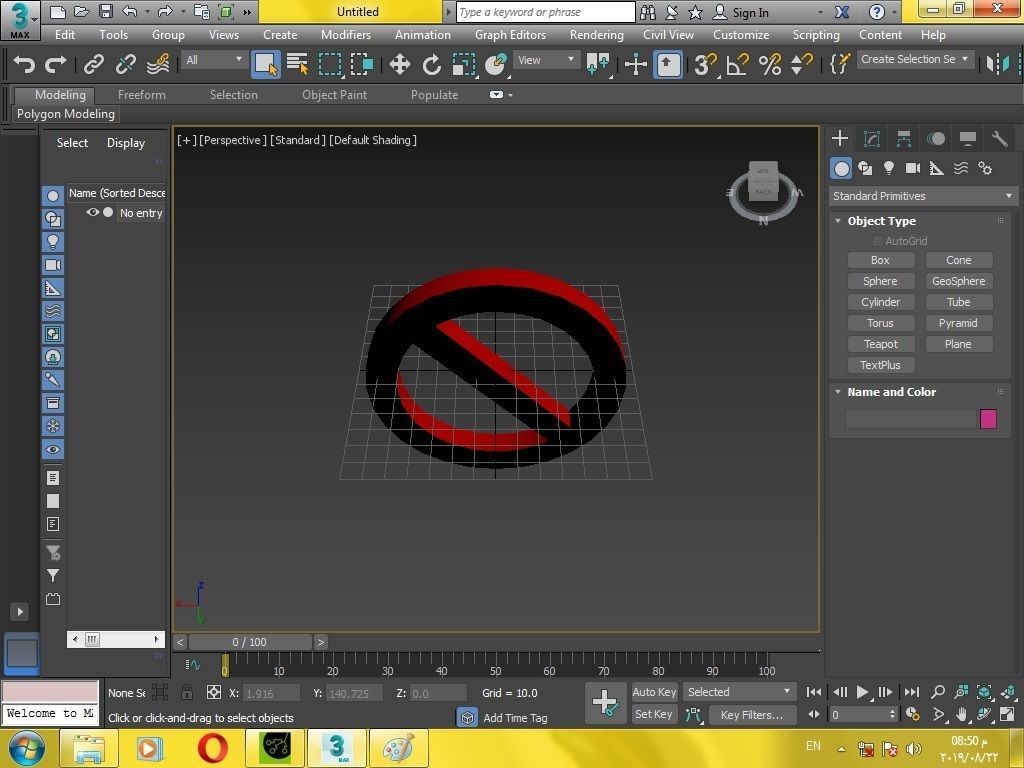The height and width of the screenshot is (768, 1024).
Task: Open the Hierarchy command panel tab
Action: [x=904, y=138]
